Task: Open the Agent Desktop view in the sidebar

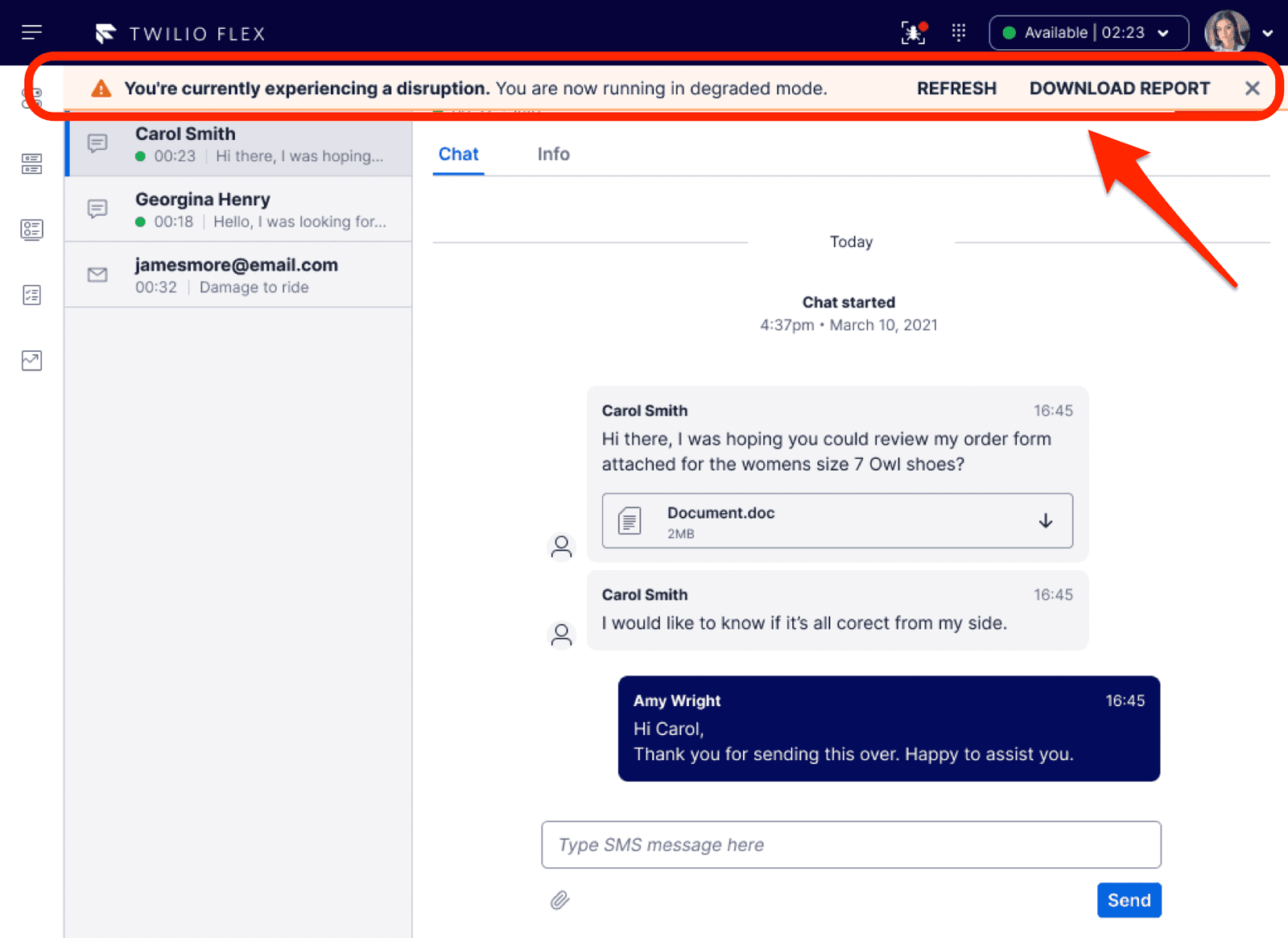Action: point(31,97)
